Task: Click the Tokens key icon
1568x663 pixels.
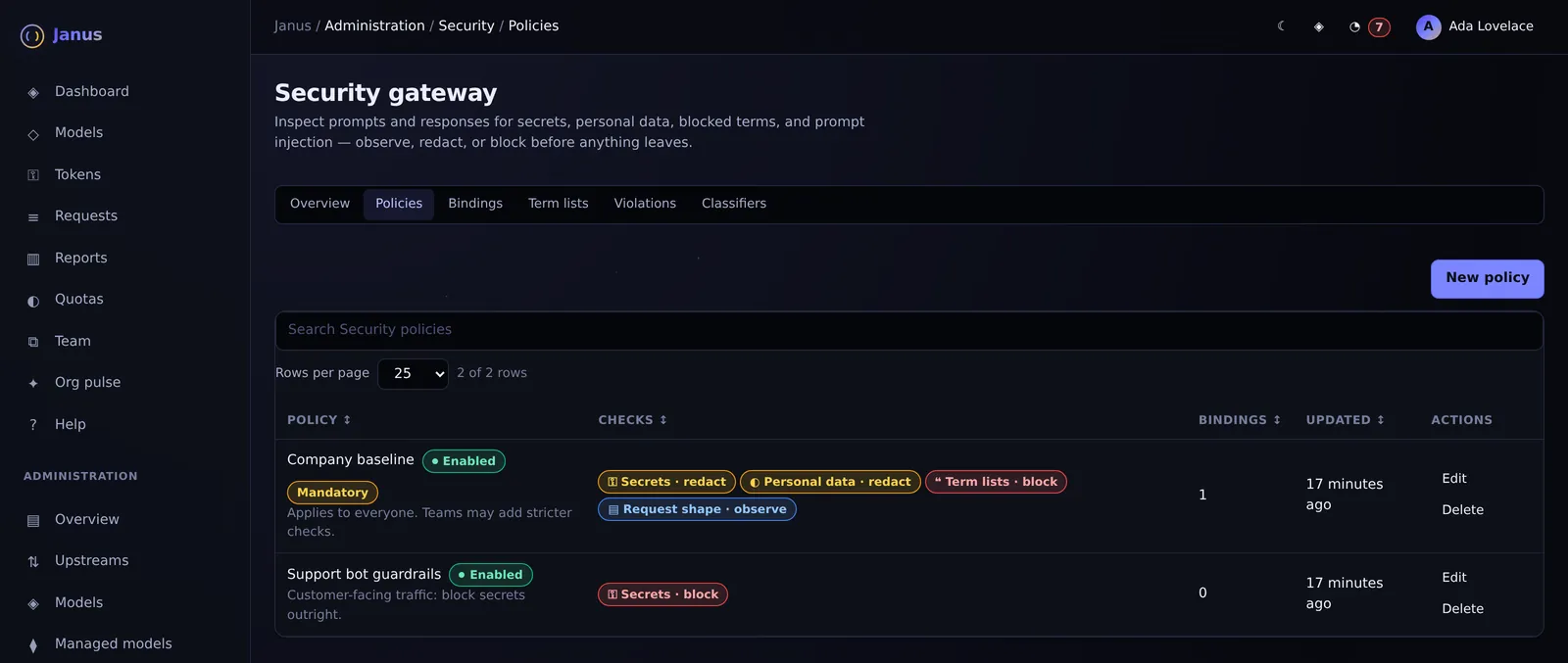Action: [x=33, y=175]
